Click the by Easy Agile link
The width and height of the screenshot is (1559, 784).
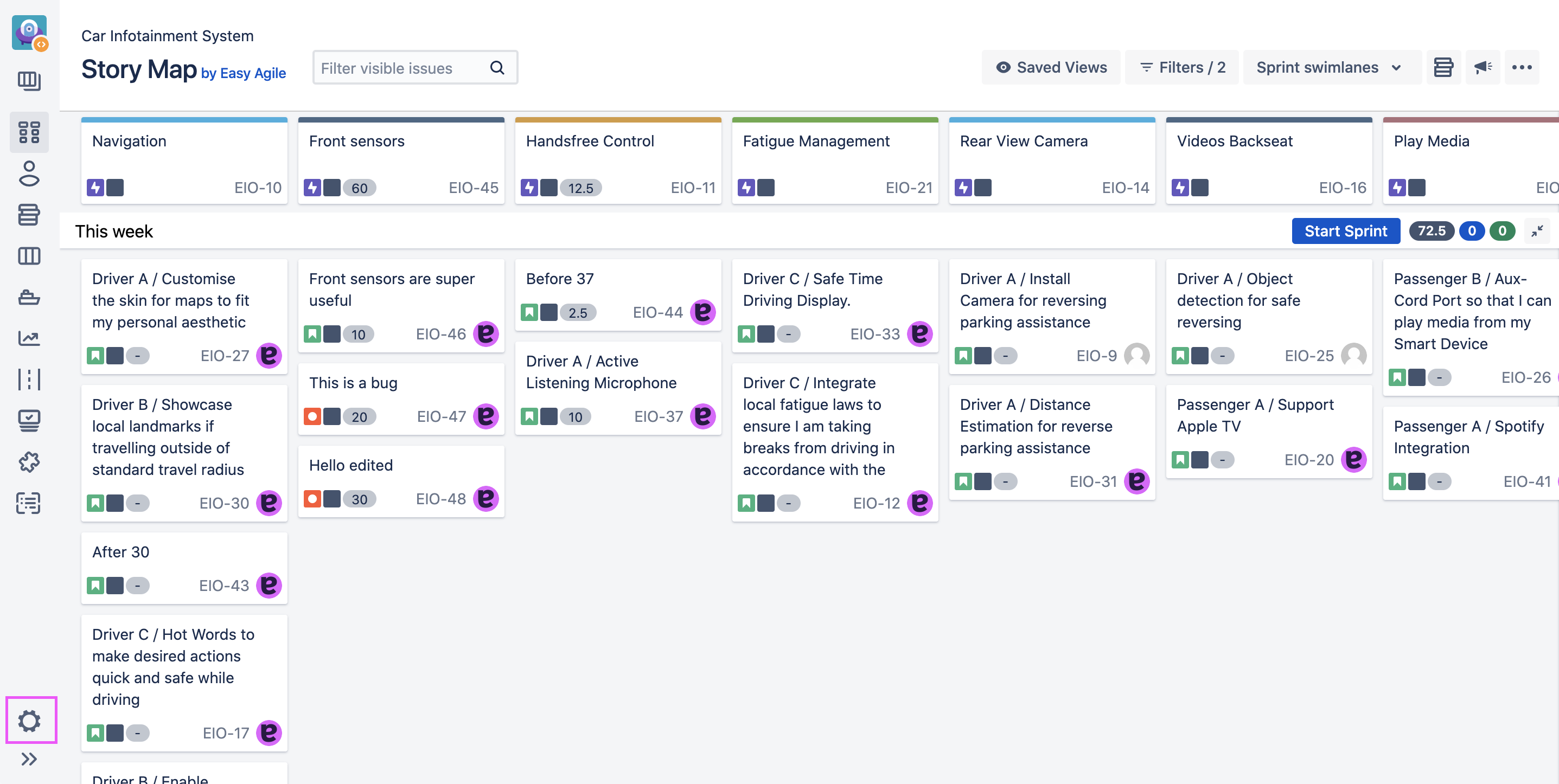pos(244,73)
